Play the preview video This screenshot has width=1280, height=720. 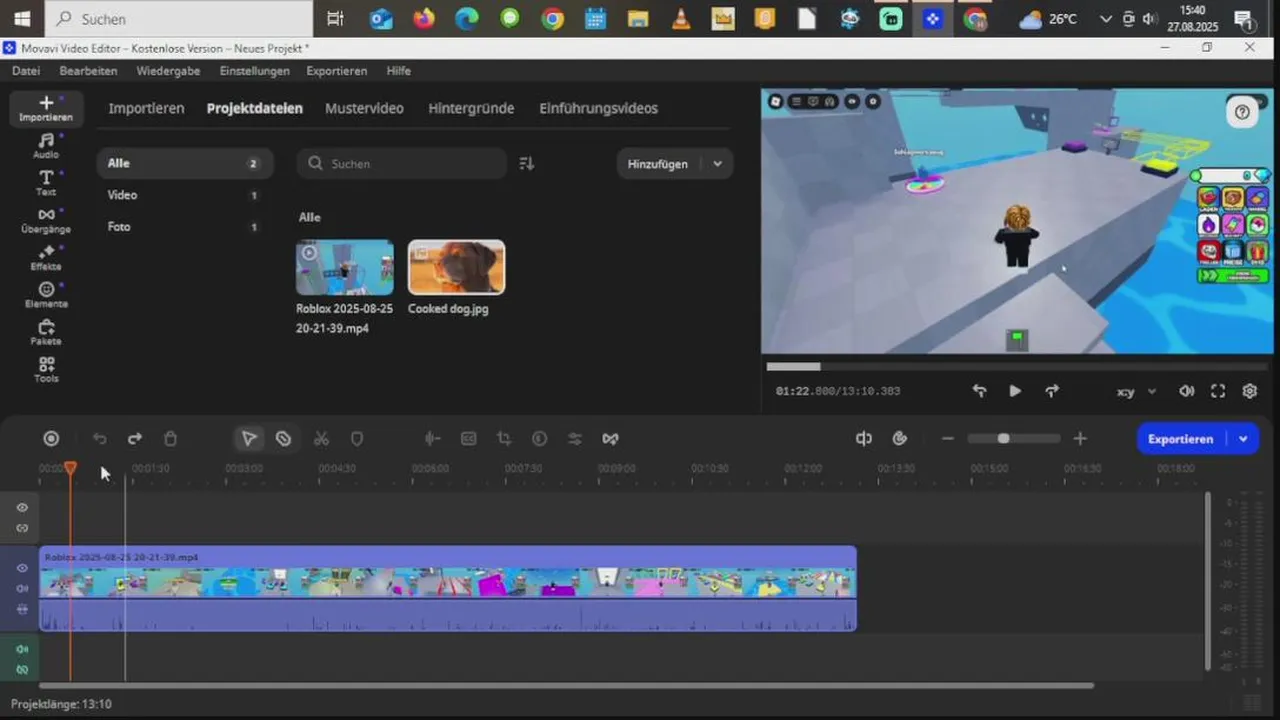tap(1015, 391)
